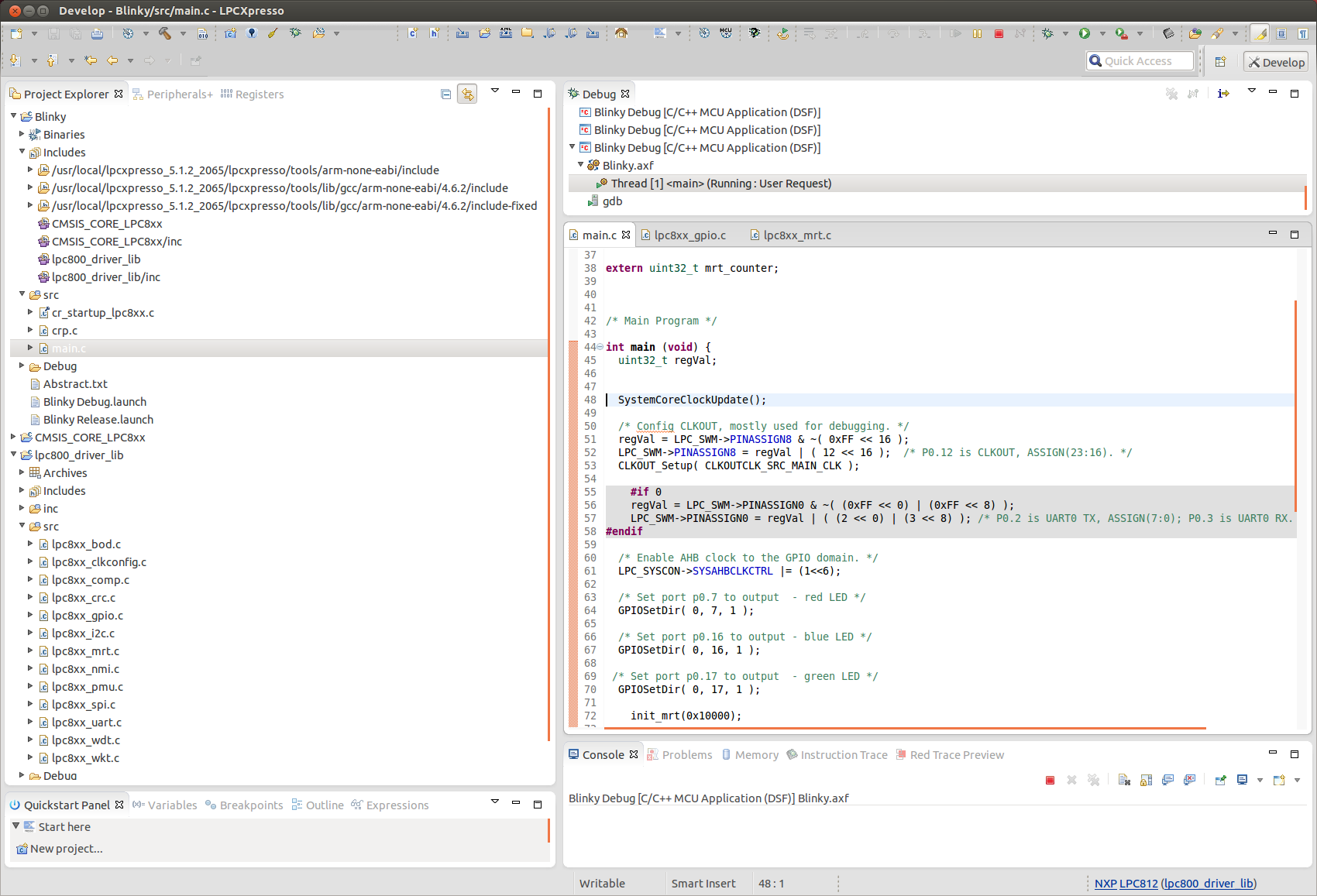1317x896 pixels.
Task: Collapse the Blinky.axf debug node
Action: (x=580, y=165)
